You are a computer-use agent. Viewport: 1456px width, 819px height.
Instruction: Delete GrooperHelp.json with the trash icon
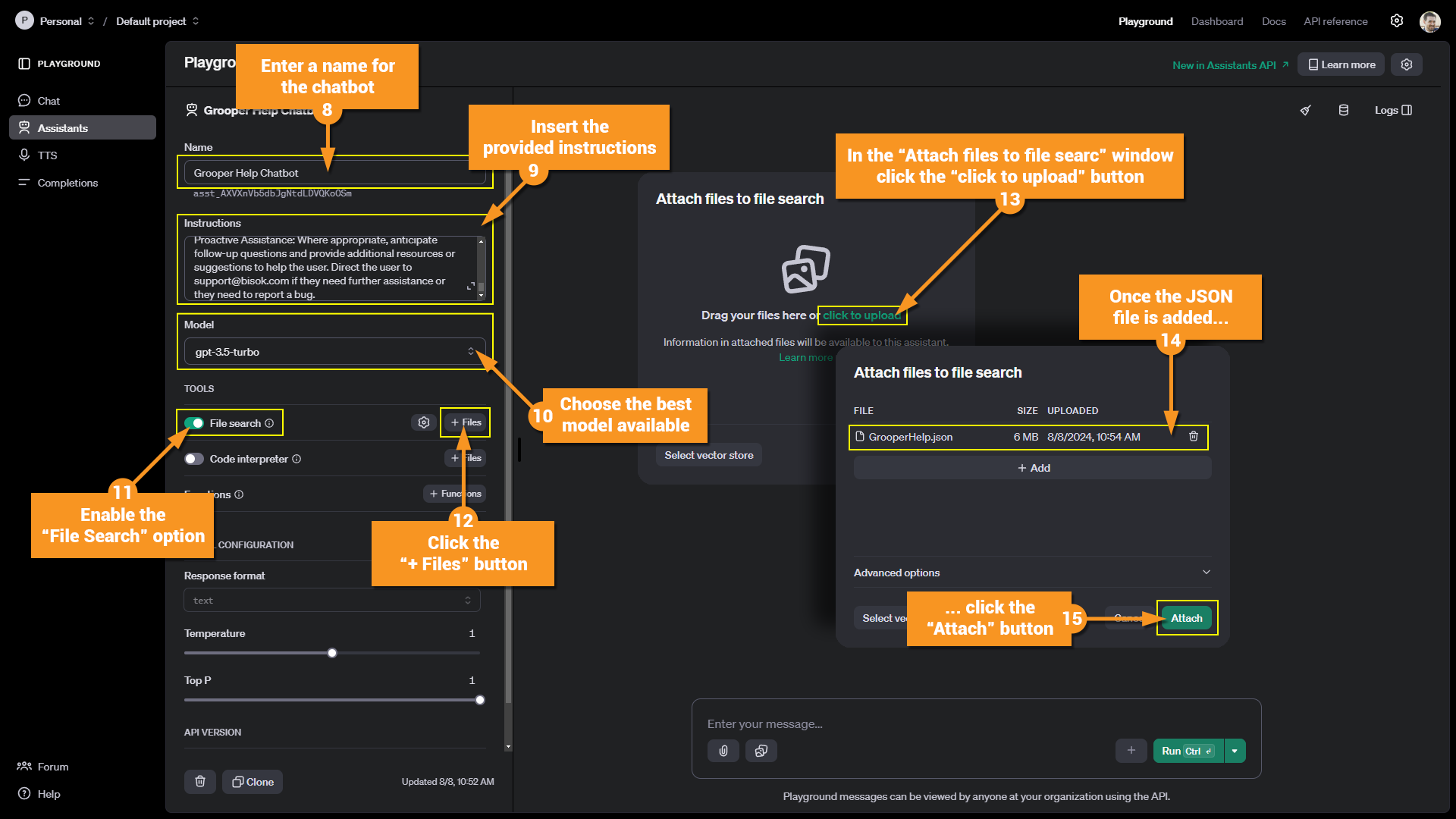click(x=1194, y=436)
